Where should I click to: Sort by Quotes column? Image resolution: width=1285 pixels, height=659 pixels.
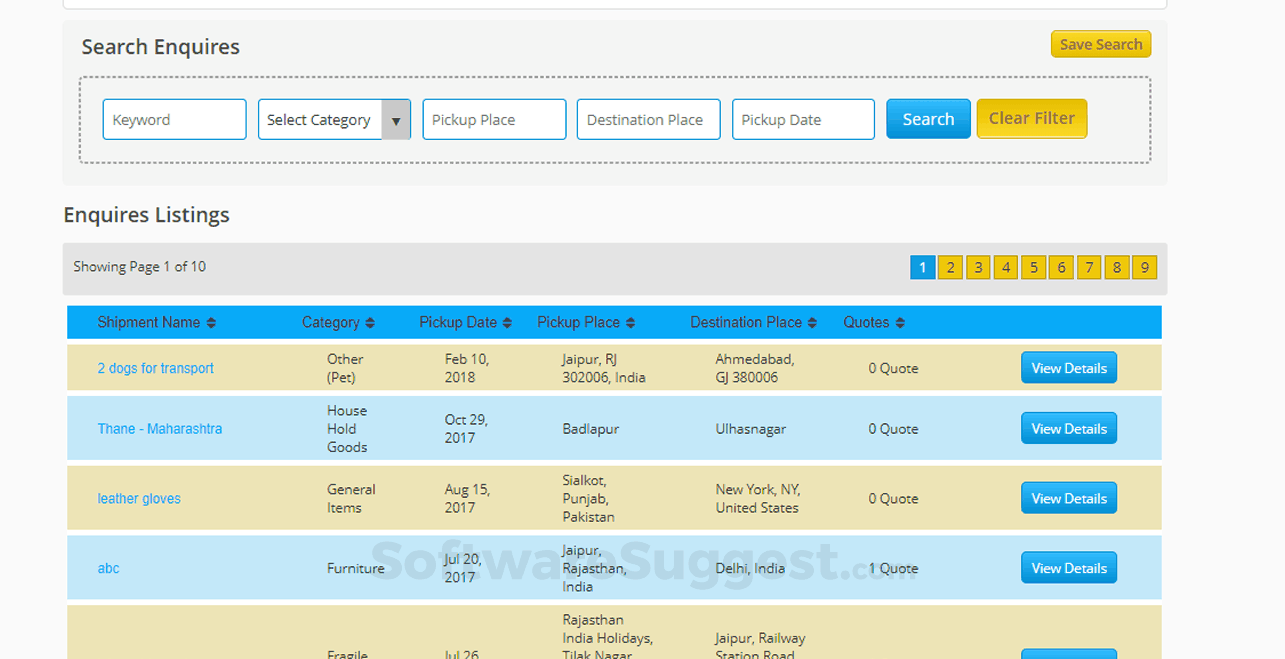(x=872, y=322)
